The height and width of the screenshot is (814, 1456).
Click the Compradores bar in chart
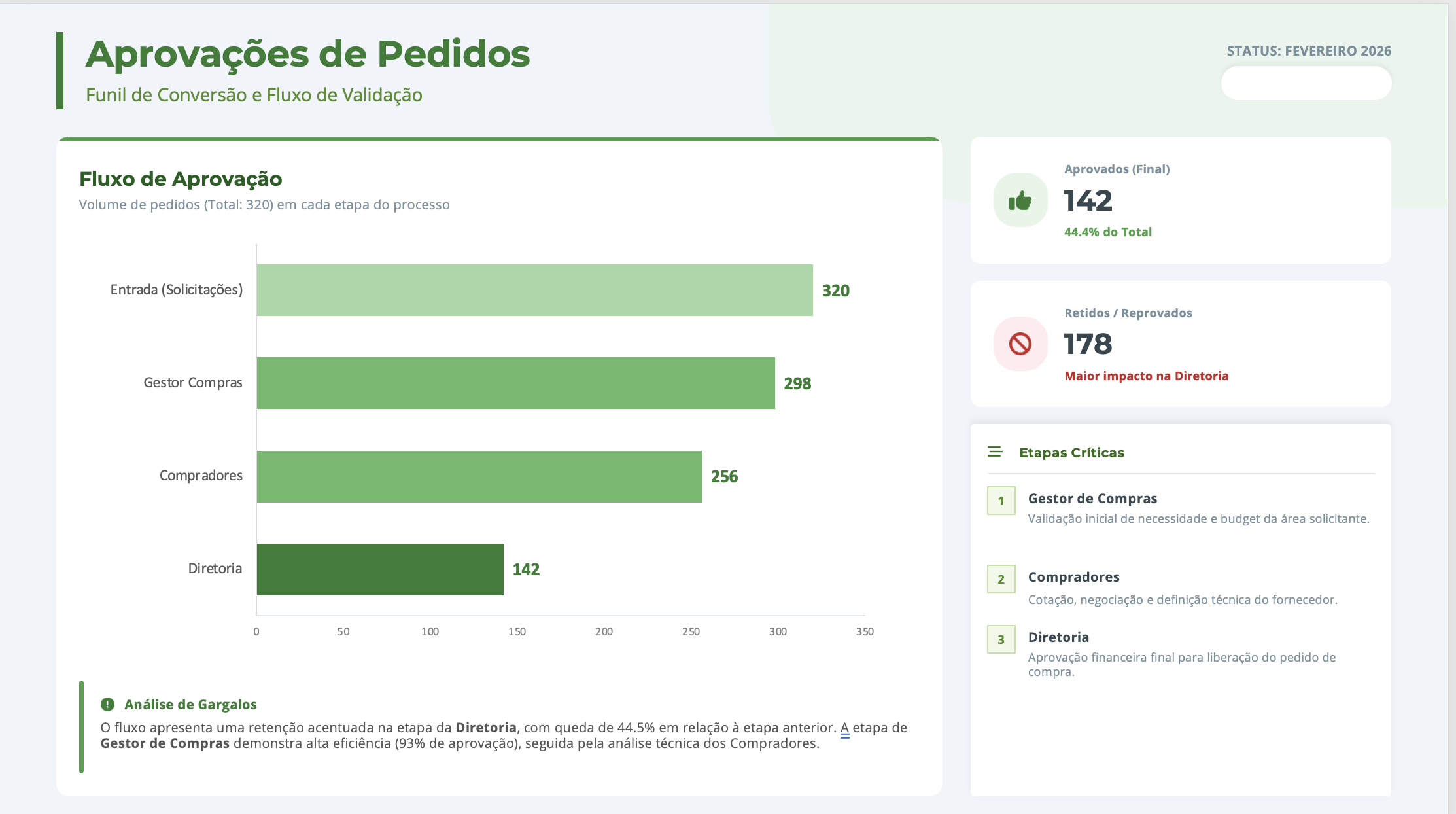(x=479, y=476)
